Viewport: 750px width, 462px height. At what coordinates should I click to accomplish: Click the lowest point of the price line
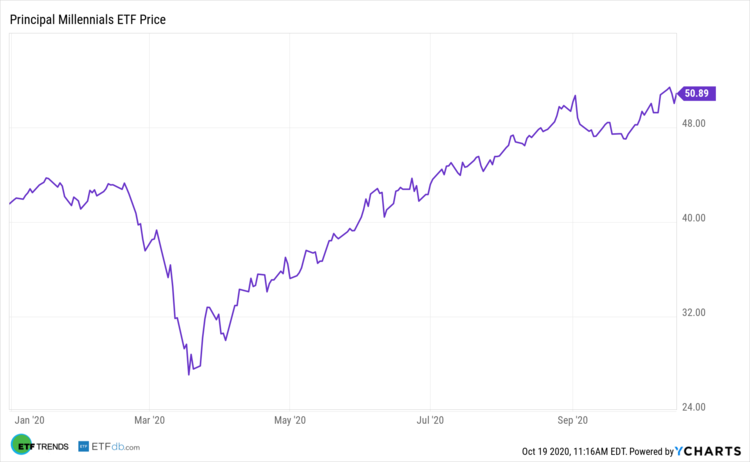pos(189,374)
